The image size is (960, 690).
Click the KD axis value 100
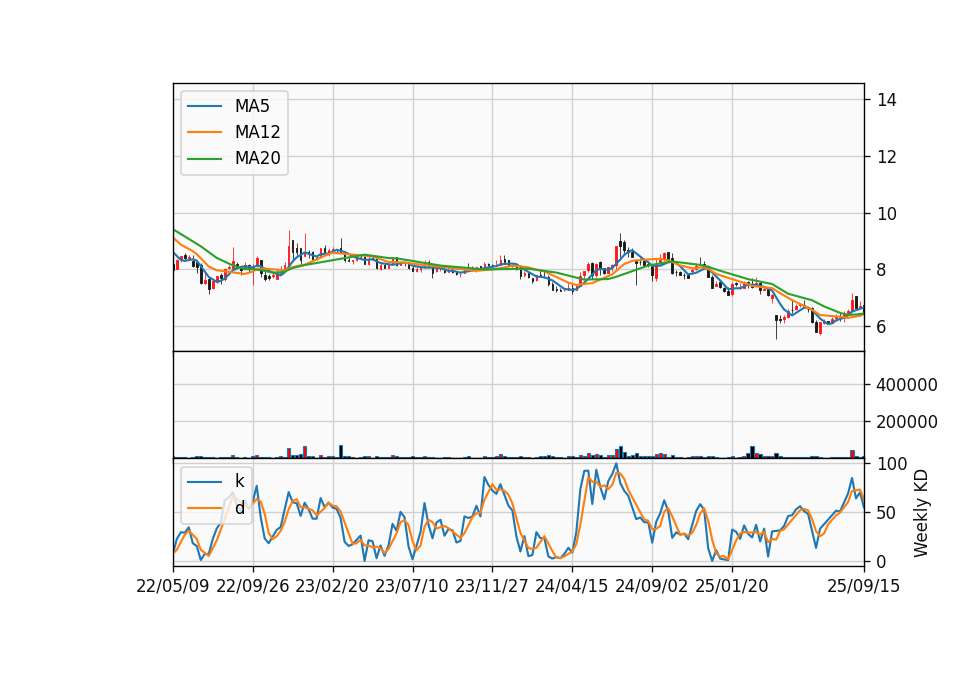[892, 464]
